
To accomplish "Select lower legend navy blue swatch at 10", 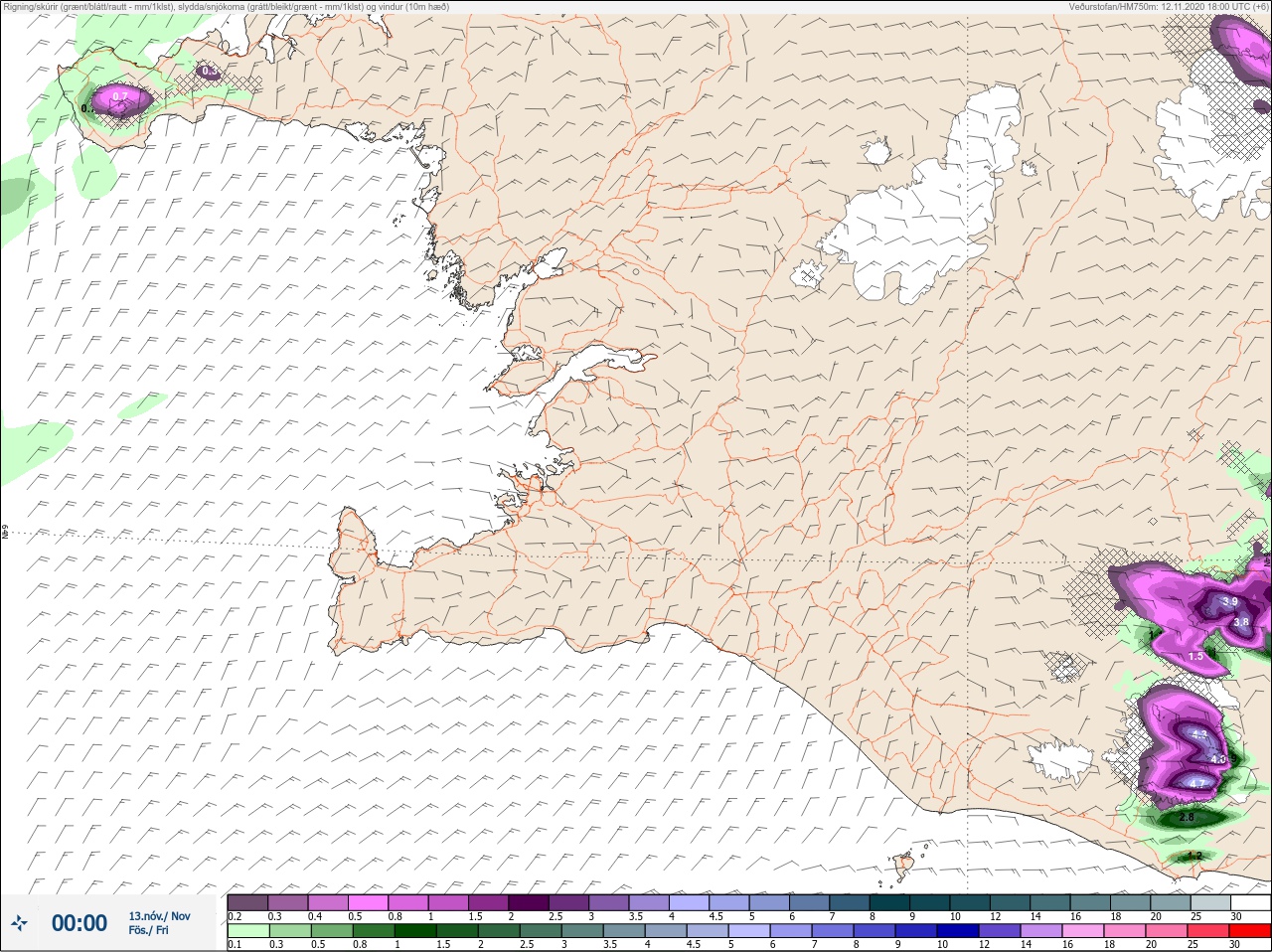I will pos(958,931).
